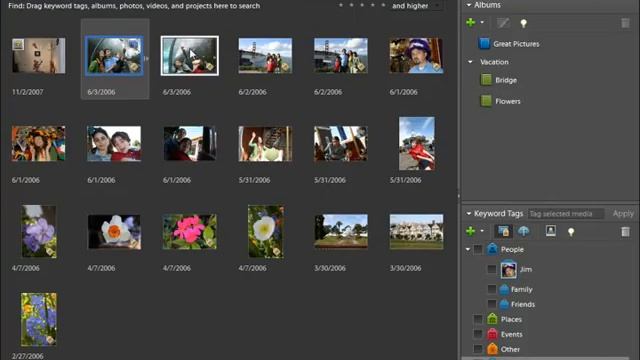This screenshot has height=360, width=640.
Task: Click the trash icon in the Albums panel
Action: click(x=625, y=23)
